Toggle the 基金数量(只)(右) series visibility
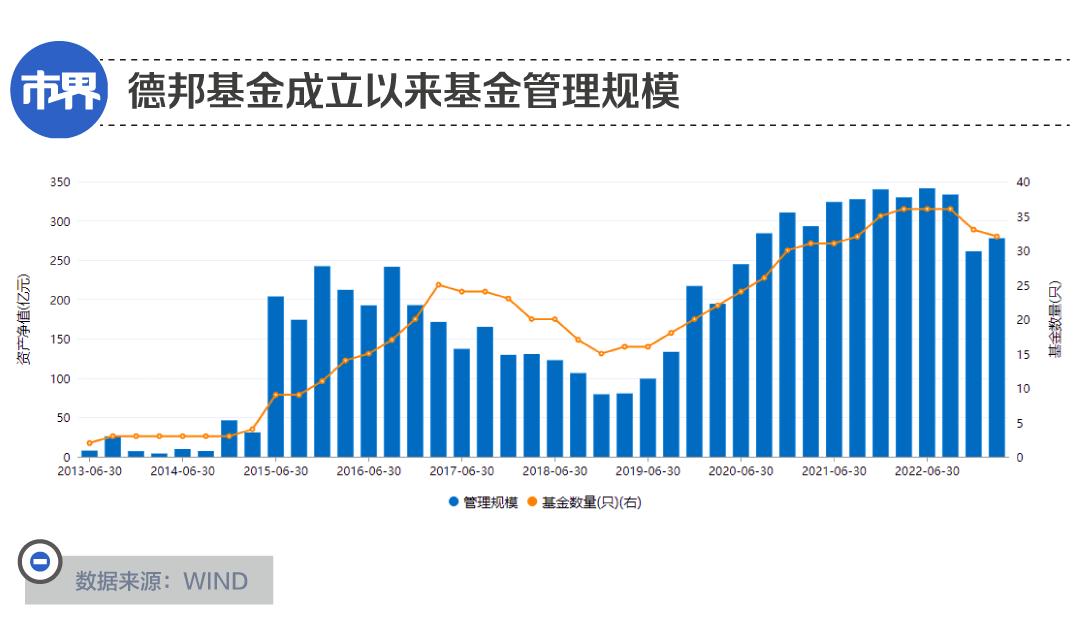Image resolution: width=1080 pixels, height=635 pixels. [x=590, y=500]
